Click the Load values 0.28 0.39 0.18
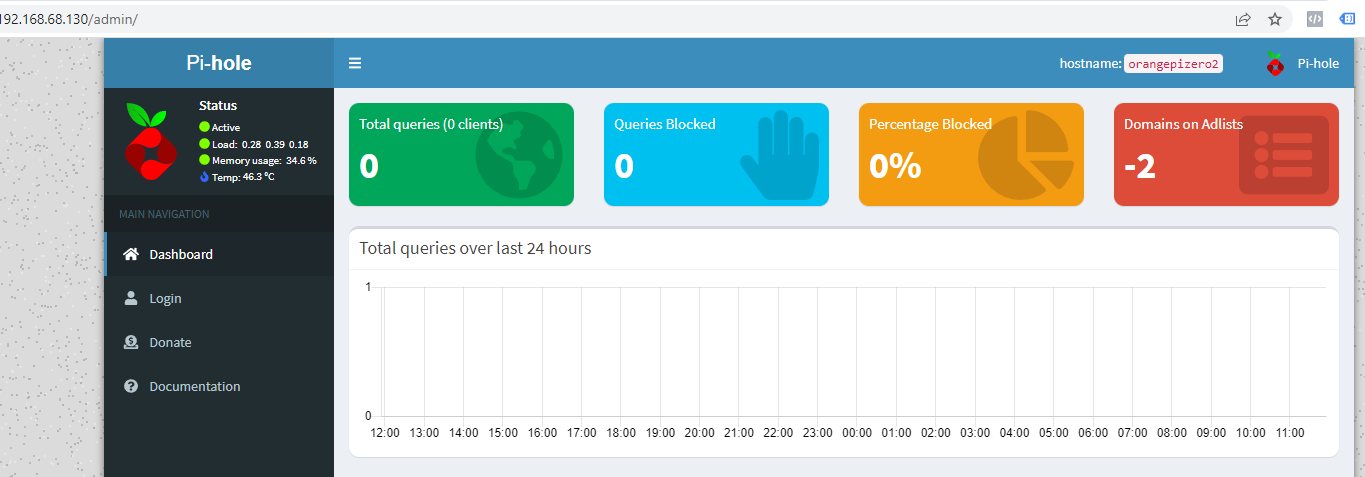Screen dimensions: 1365x477 pyautogui.click(x=275, y=144)
